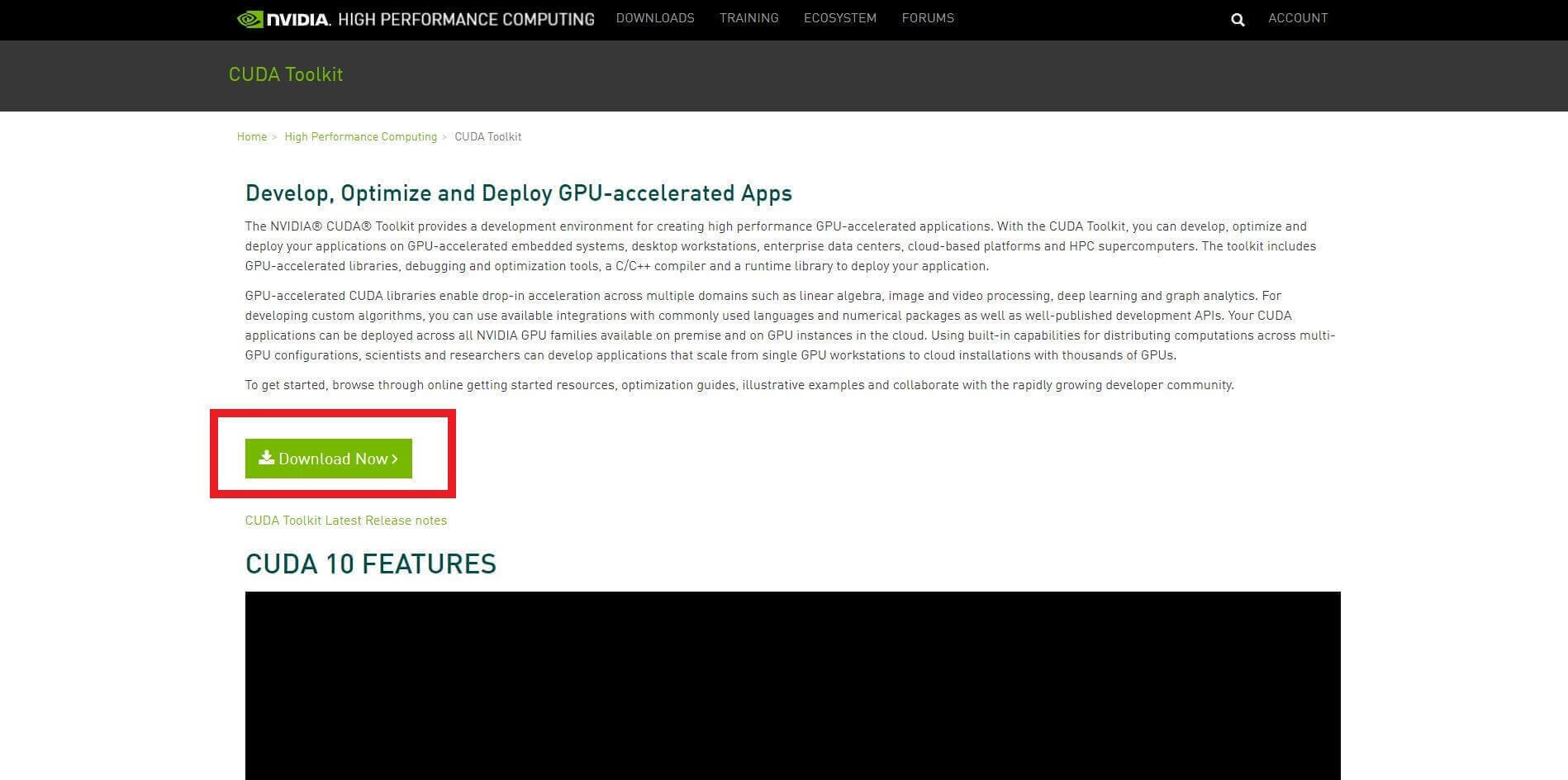Open the Downloads menu

click(655, 18)
